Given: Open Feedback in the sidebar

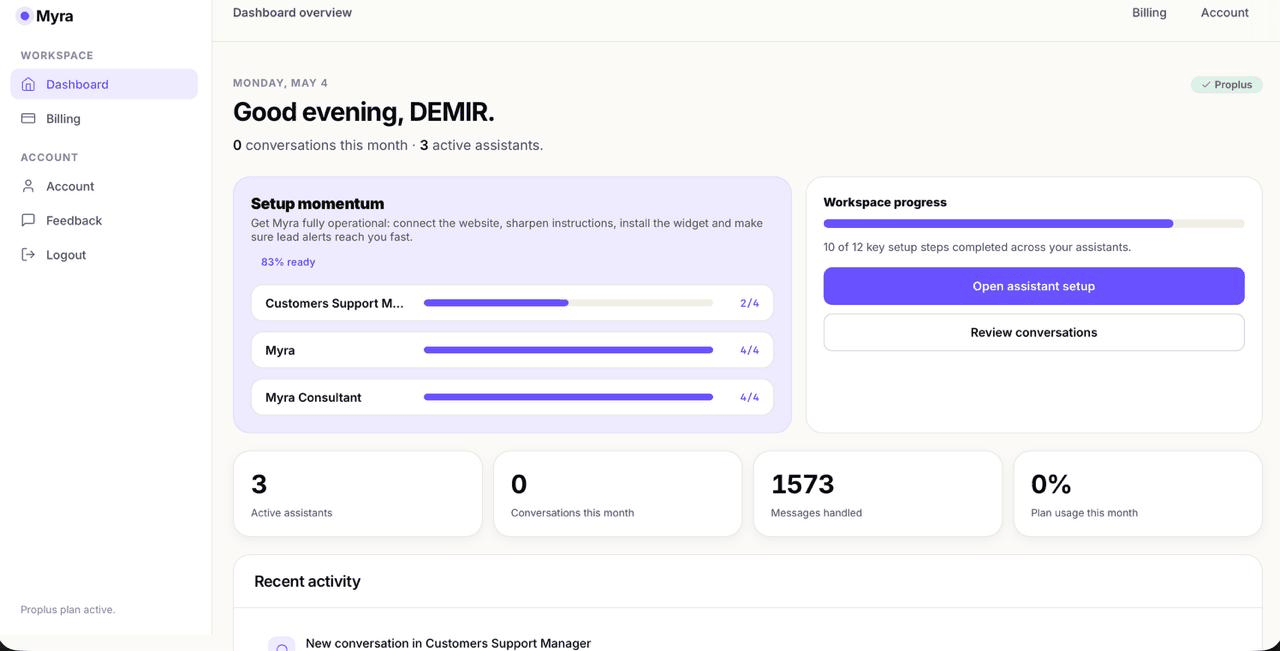Looking at the screenshot, I should 104,220.
